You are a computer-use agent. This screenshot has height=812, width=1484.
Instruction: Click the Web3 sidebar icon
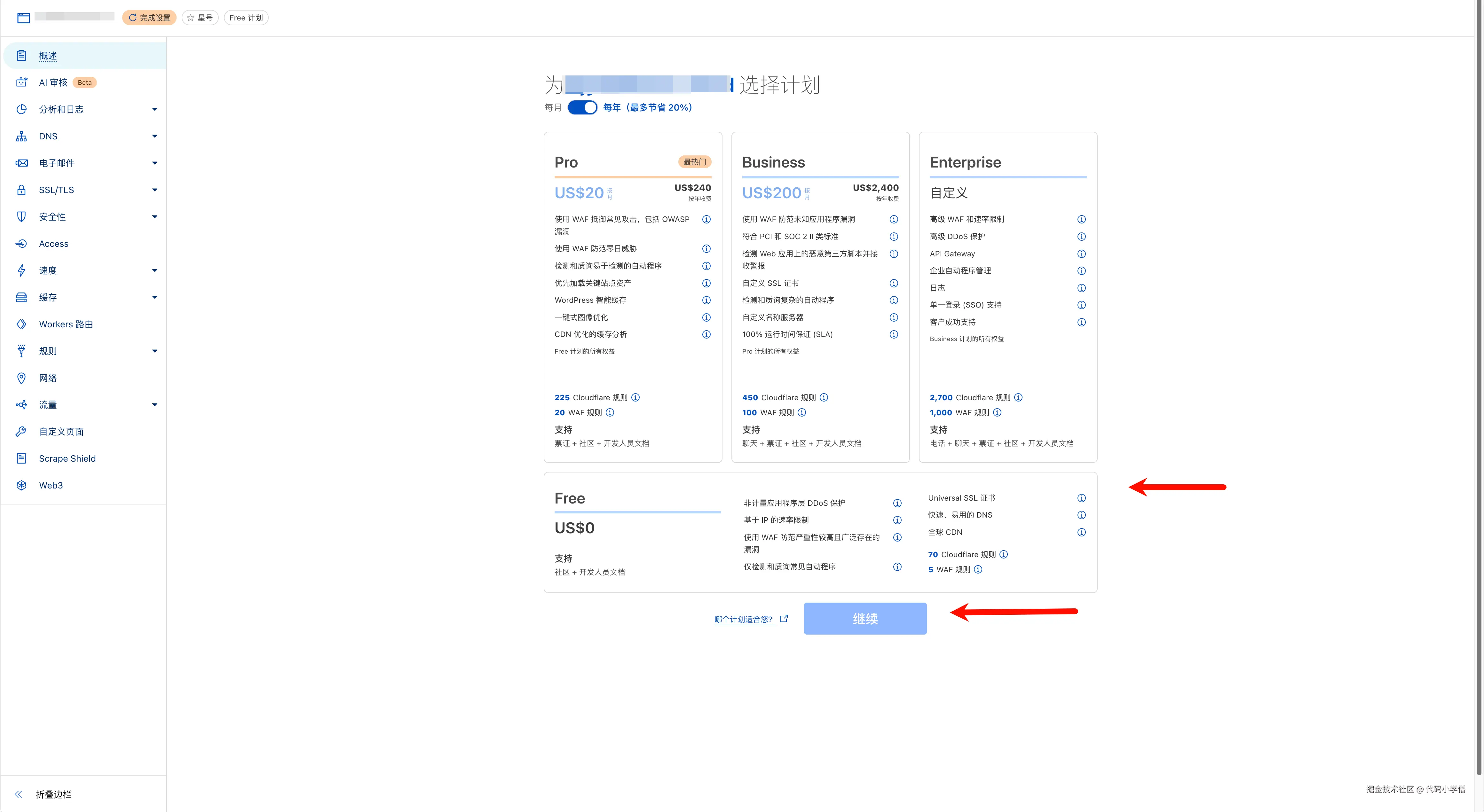21,486
